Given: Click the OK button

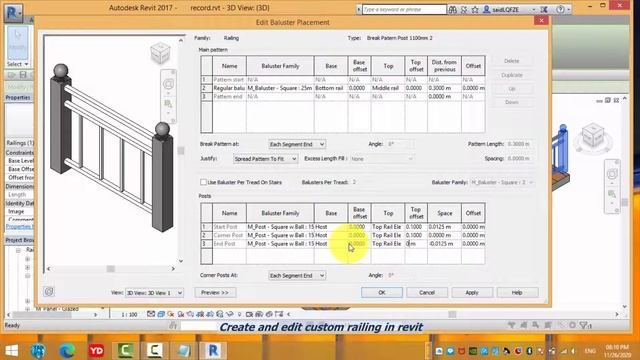Looking at the screenshot, I should point(382,292).
